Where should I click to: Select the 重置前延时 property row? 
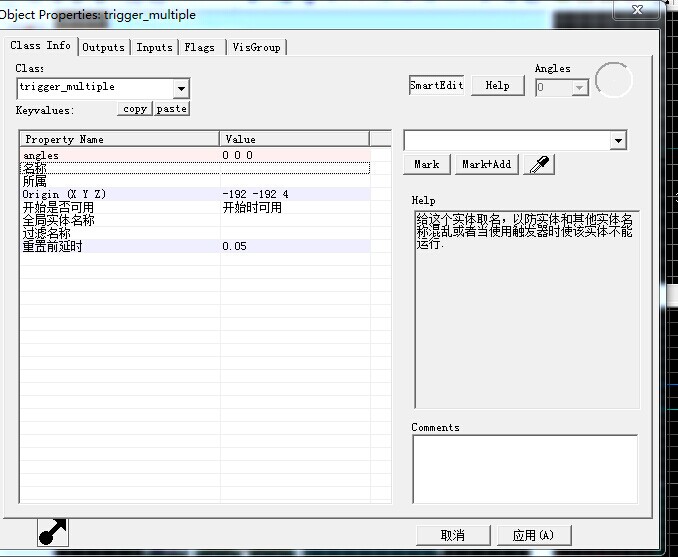195,246
